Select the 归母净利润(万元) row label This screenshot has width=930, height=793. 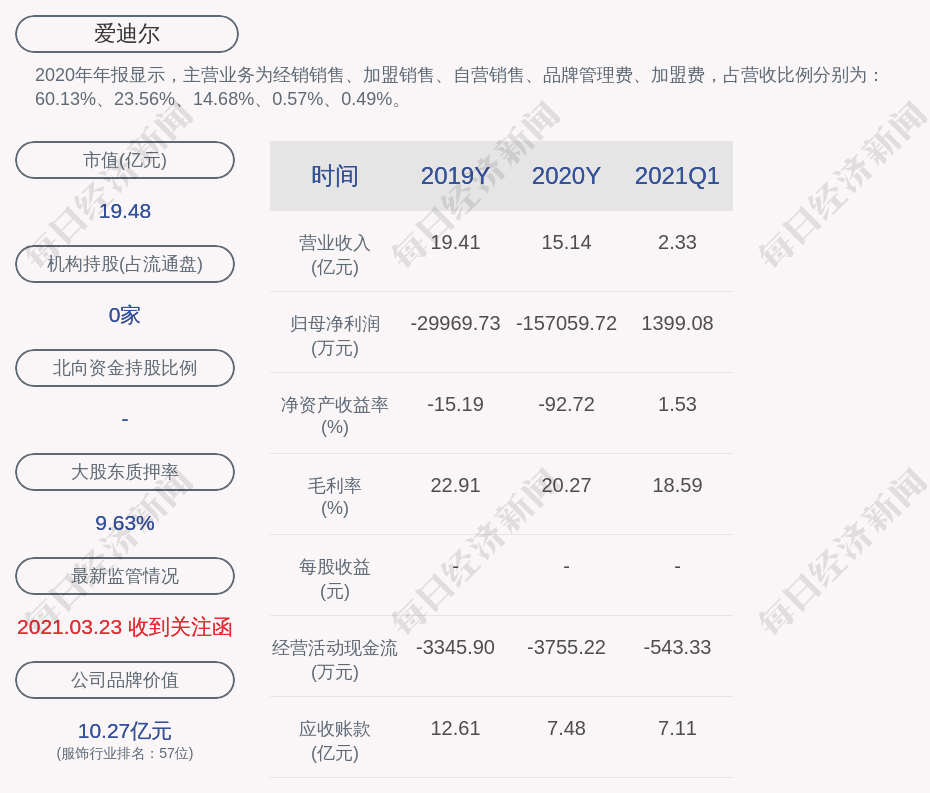tap(334, 335)
